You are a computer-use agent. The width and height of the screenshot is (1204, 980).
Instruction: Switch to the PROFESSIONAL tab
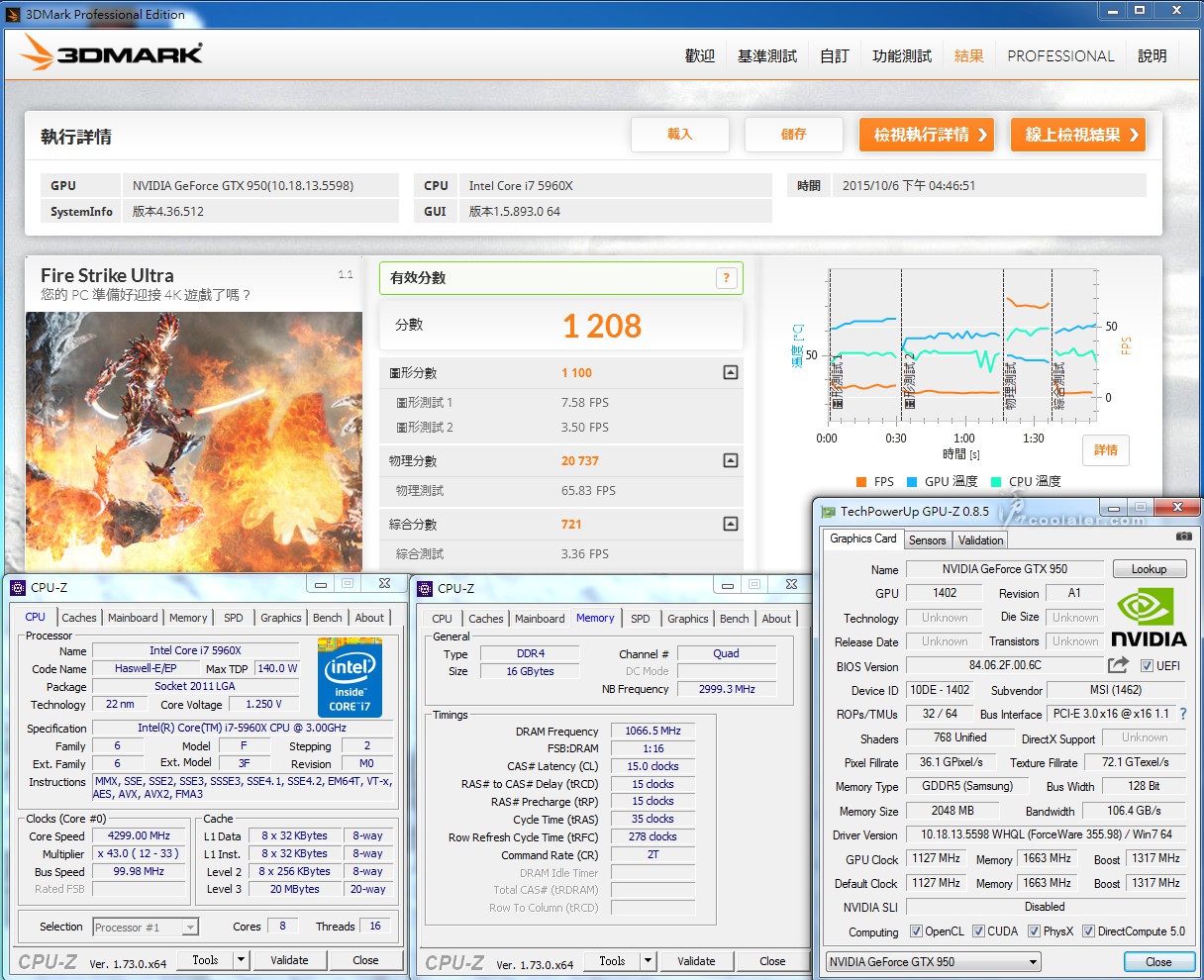pyautogui.click(x=1060, y=56)
